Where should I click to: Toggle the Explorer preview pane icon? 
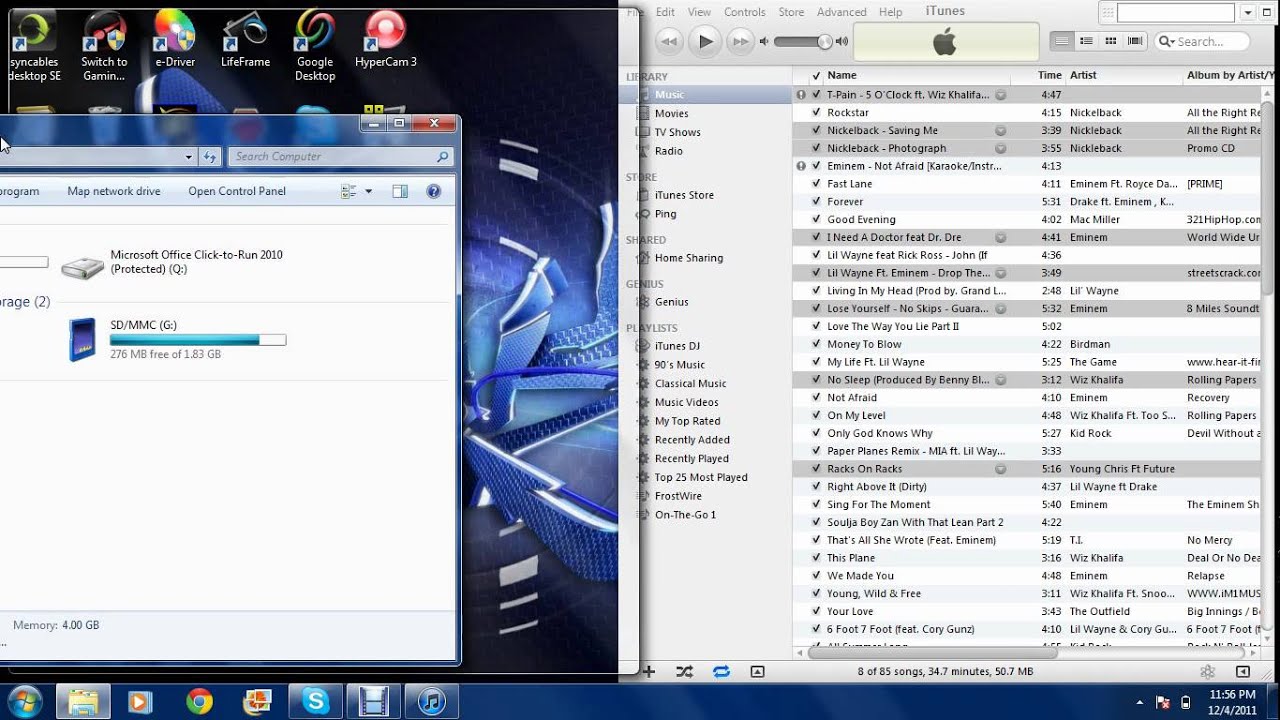[x=400, y=191]
